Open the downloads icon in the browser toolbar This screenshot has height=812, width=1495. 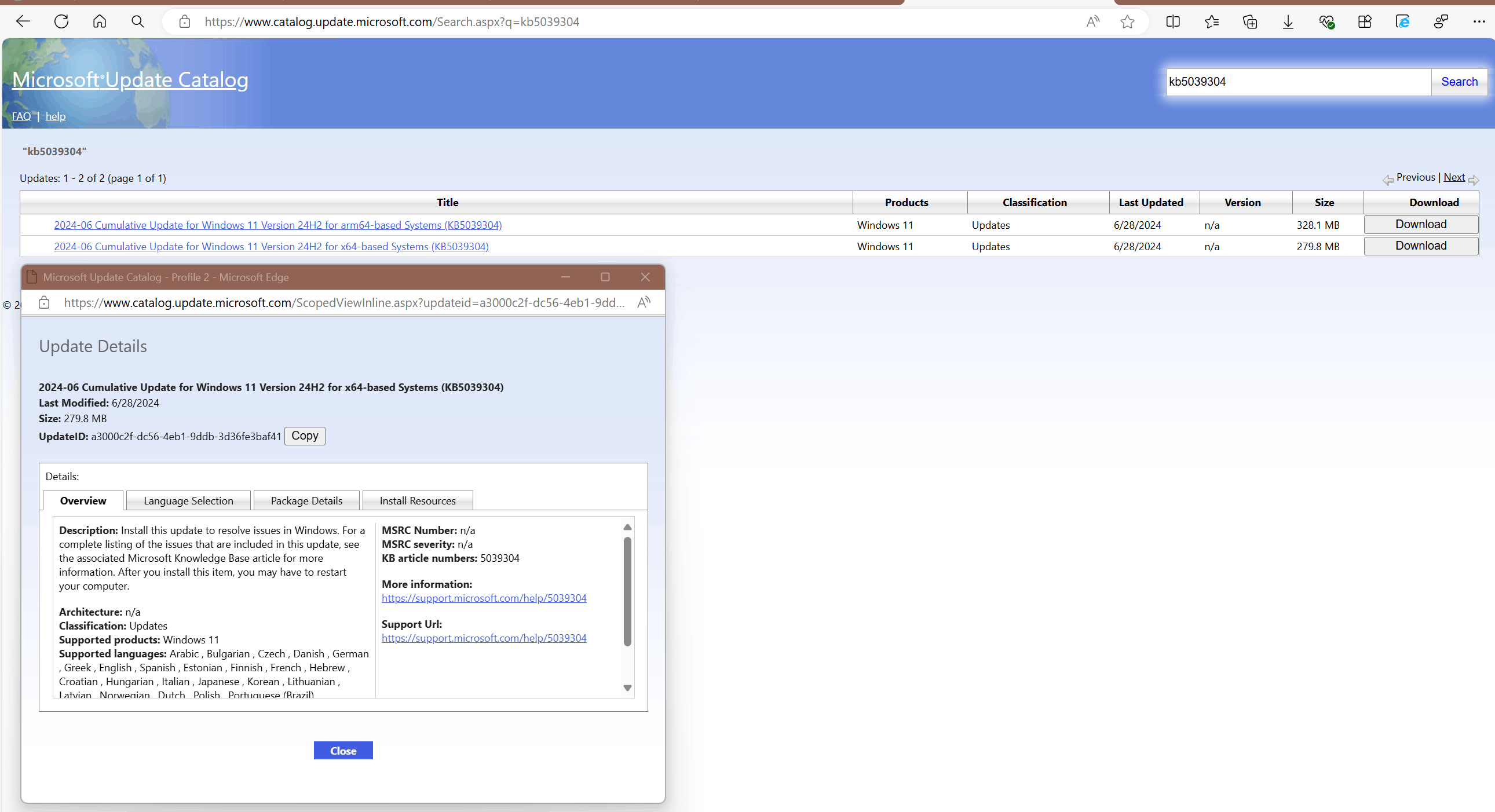tap(1288, 21)
